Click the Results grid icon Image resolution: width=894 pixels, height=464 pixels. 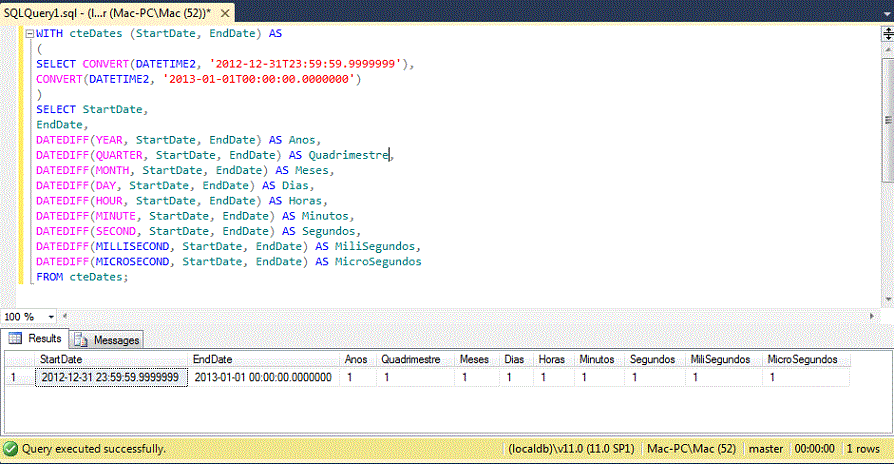(x=15, y=339)
